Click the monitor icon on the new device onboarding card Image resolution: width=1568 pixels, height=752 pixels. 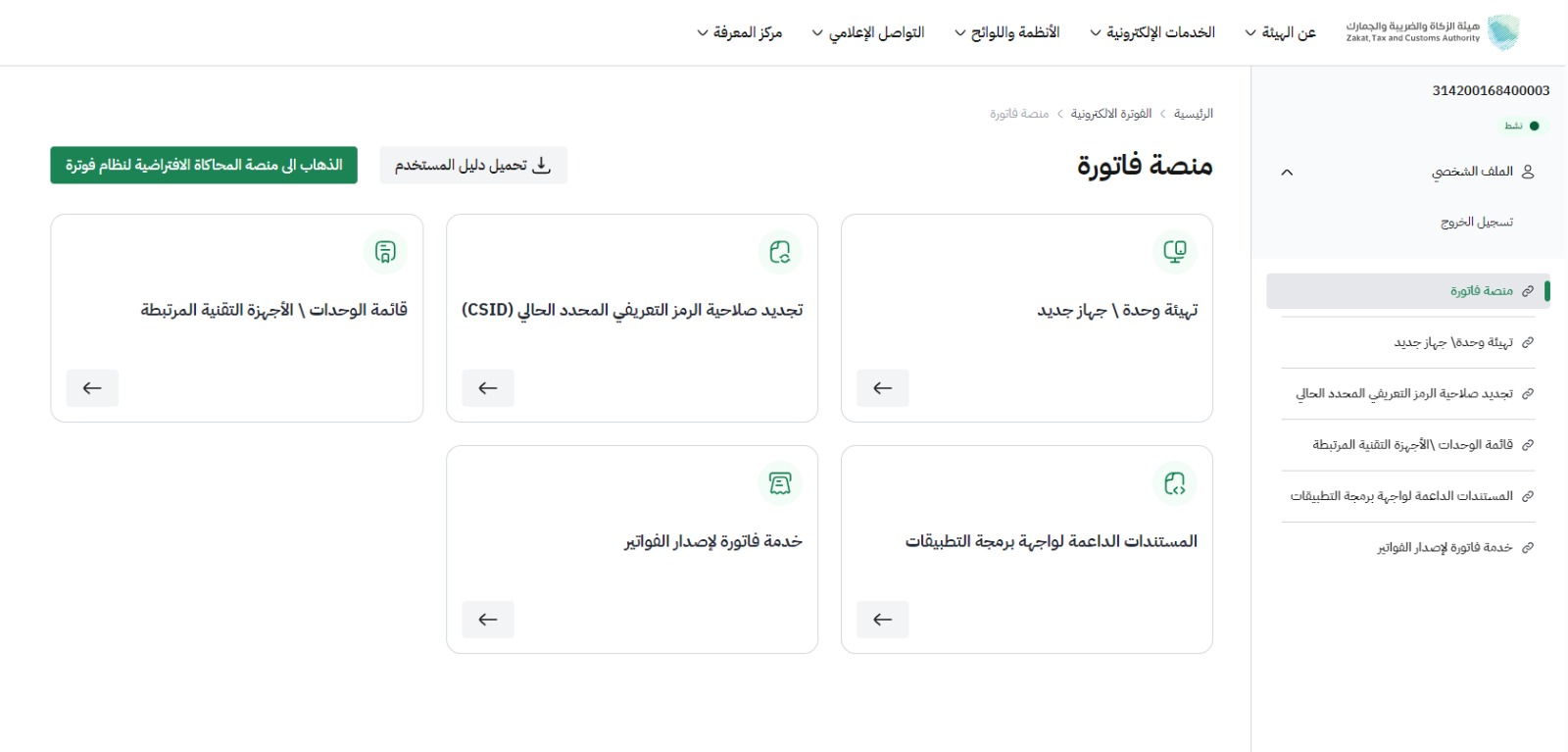point(1175,252)
